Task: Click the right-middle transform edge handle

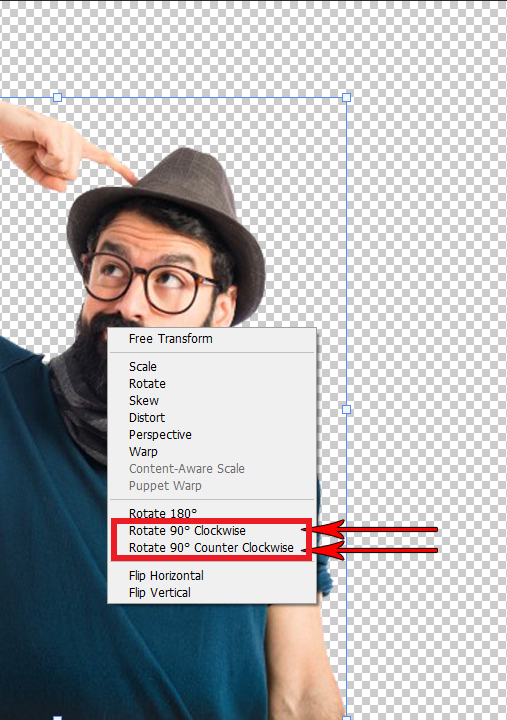Action: 347,409
